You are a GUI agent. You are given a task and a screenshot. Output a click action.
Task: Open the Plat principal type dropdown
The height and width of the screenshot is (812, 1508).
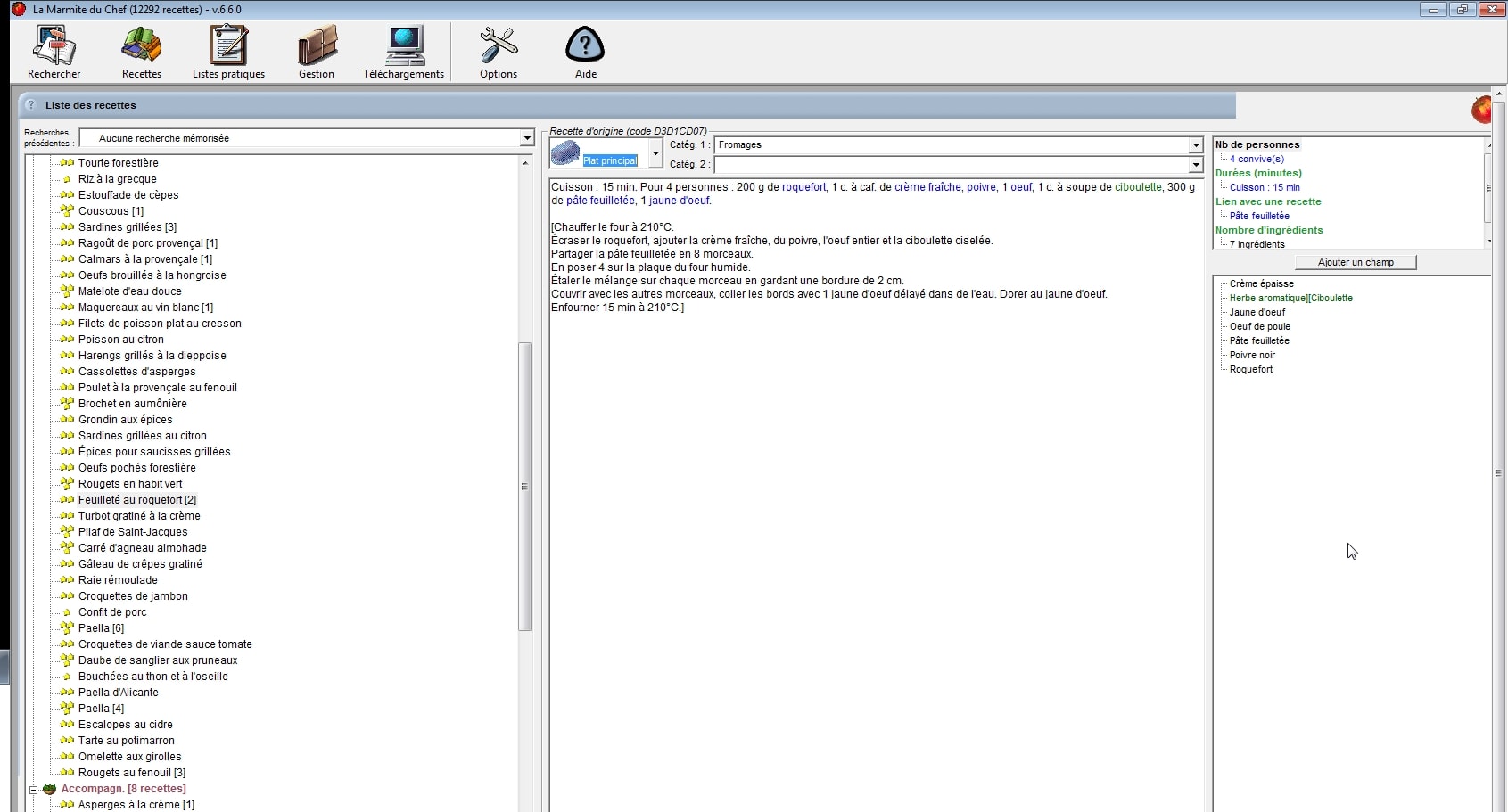[x=655, y=153]
